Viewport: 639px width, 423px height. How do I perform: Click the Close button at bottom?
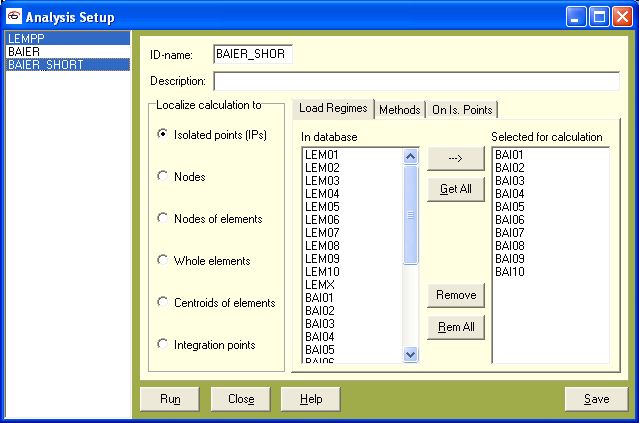point(240,399)
